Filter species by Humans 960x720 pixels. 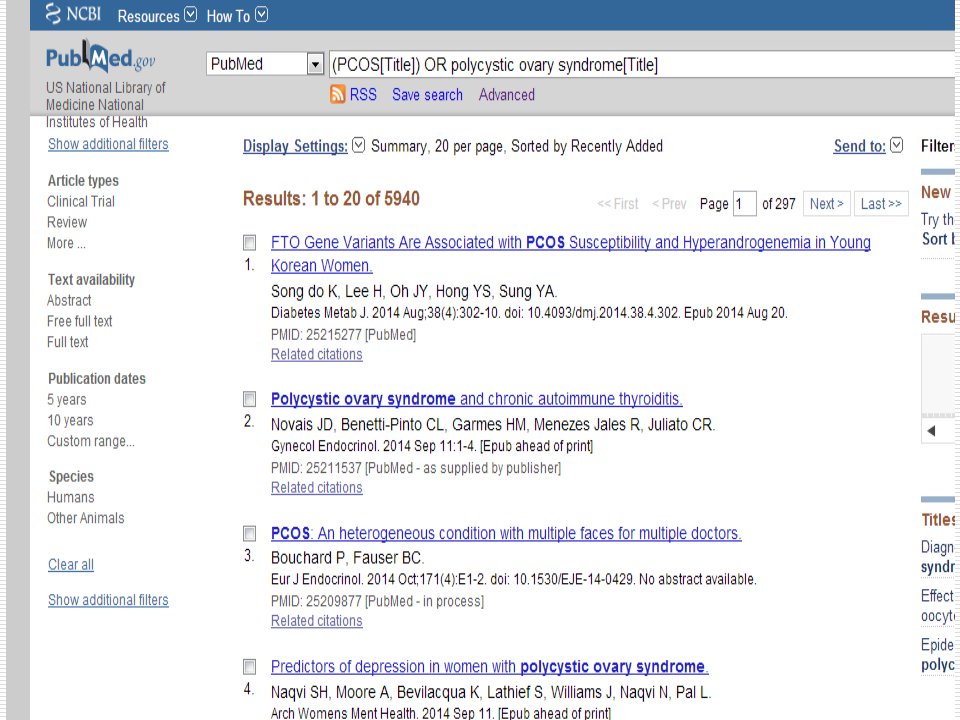click(x=71, y=498)
